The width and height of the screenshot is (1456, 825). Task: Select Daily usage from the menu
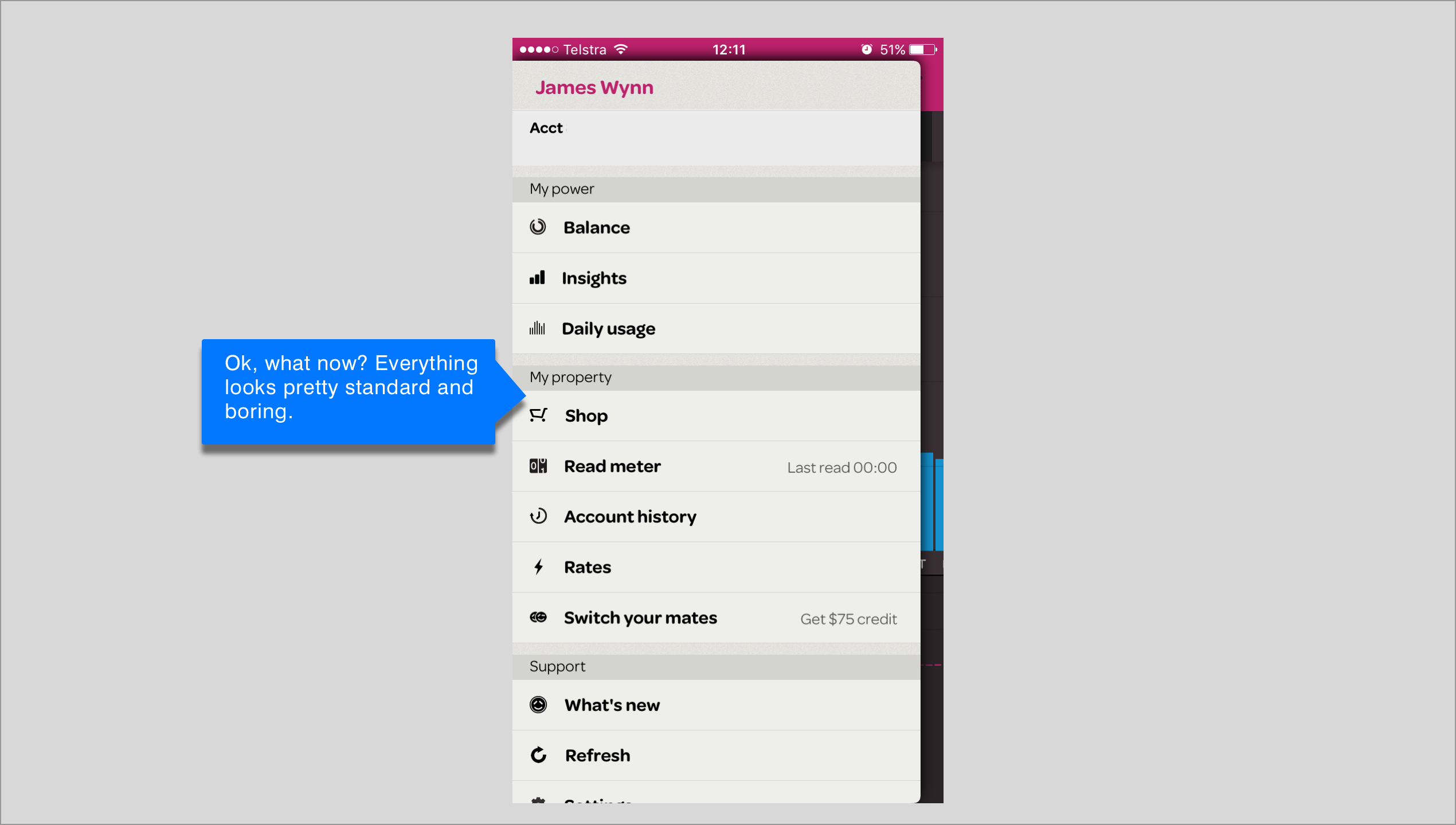pos(608,329)
